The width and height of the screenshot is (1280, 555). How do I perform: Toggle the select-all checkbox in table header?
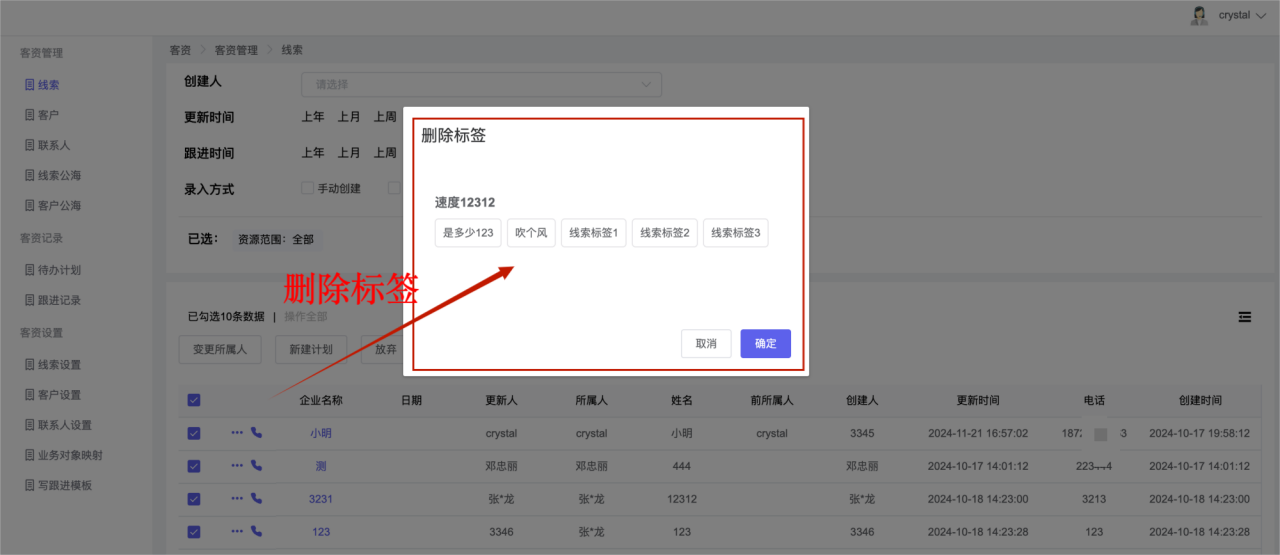[x=194, y=400]
